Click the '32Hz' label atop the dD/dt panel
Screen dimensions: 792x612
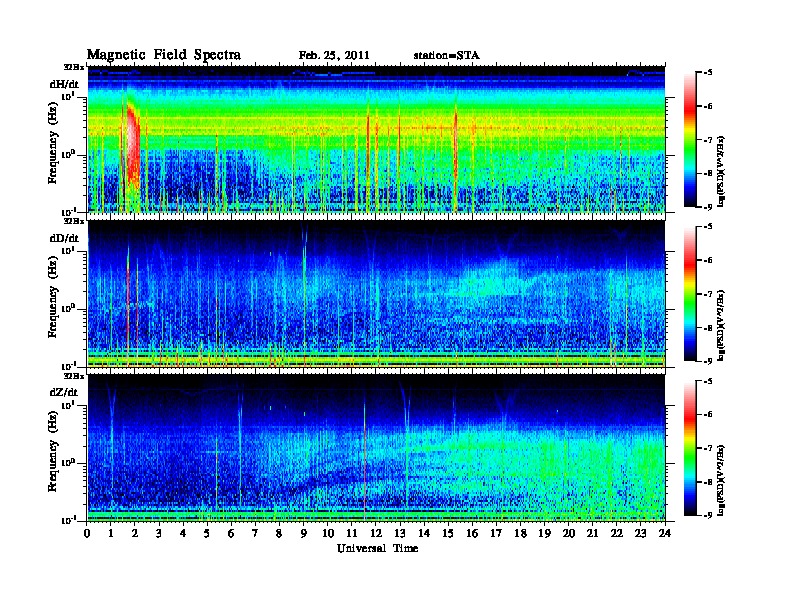[74, 221]
